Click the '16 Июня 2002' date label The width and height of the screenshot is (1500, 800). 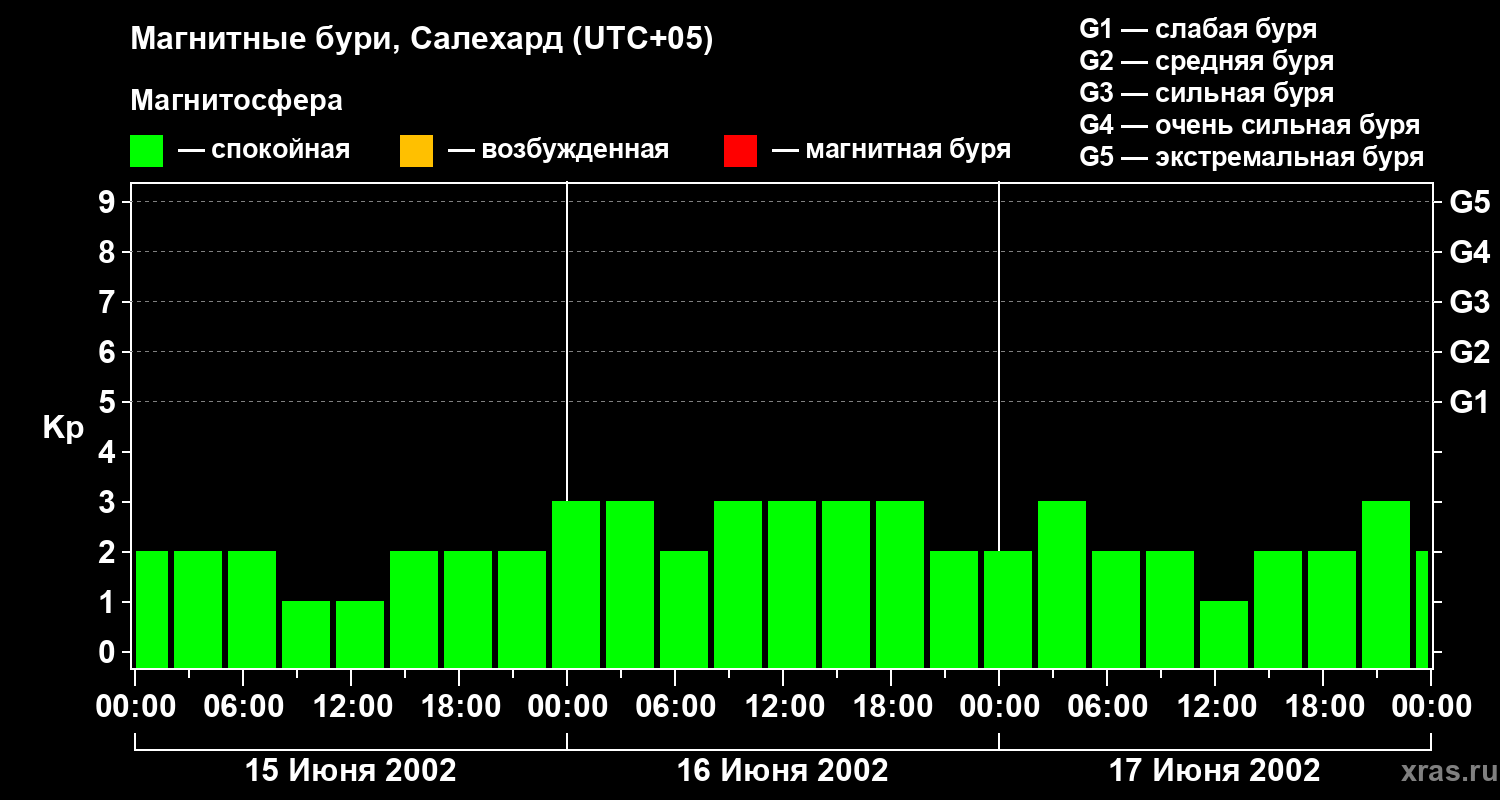click(x=783, y=771)
